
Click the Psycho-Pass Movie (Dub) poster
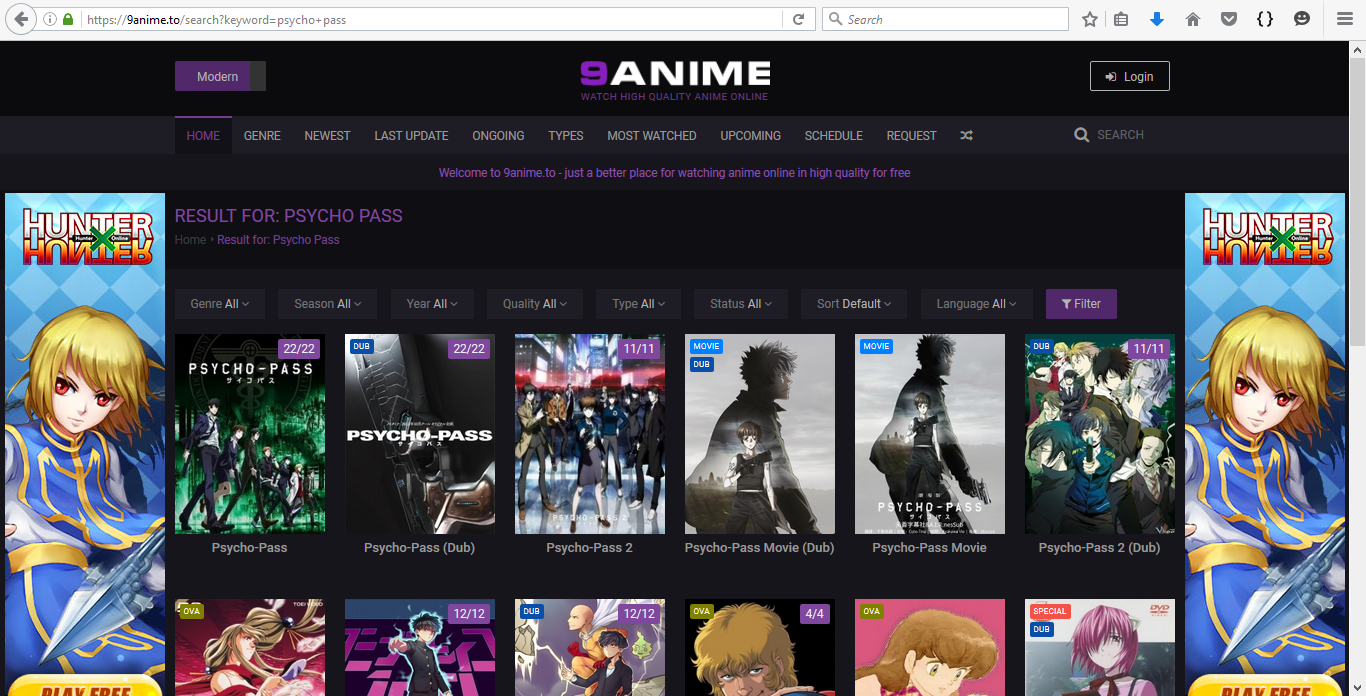tap(760, 434)
